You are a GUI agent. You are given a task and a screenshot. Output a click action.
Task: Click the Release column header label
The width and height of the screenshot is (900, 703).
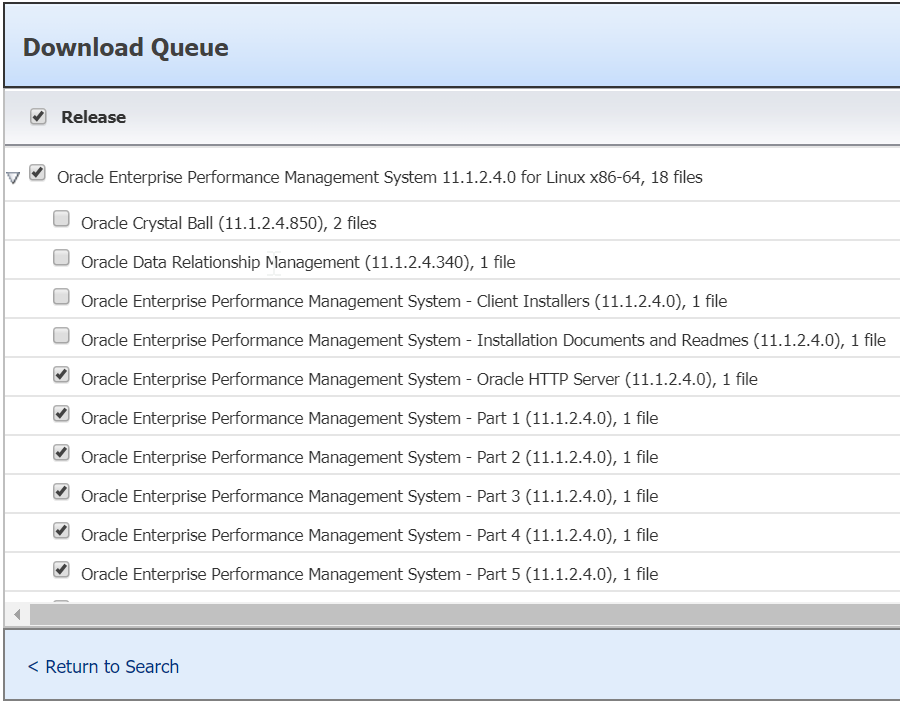(94, 117)
